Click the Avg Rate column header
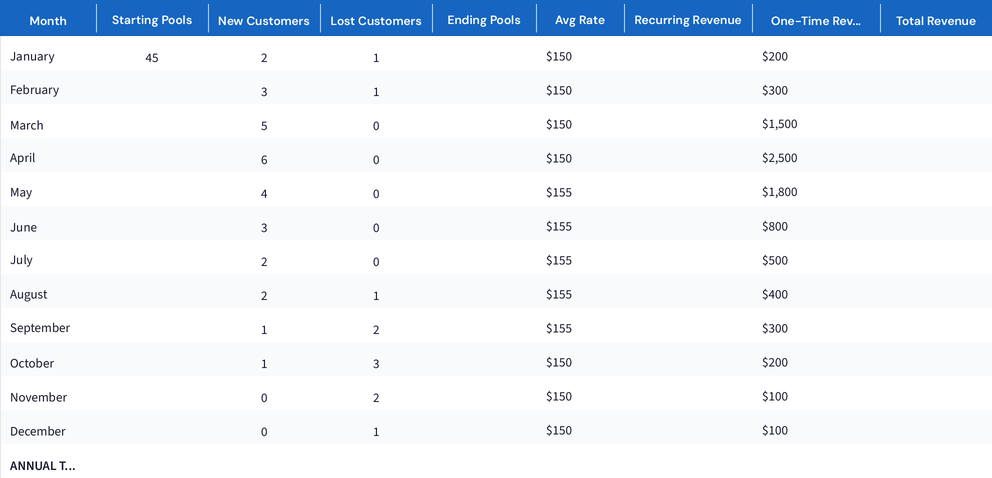The image size is (992, 478). [x=580, y=20]
